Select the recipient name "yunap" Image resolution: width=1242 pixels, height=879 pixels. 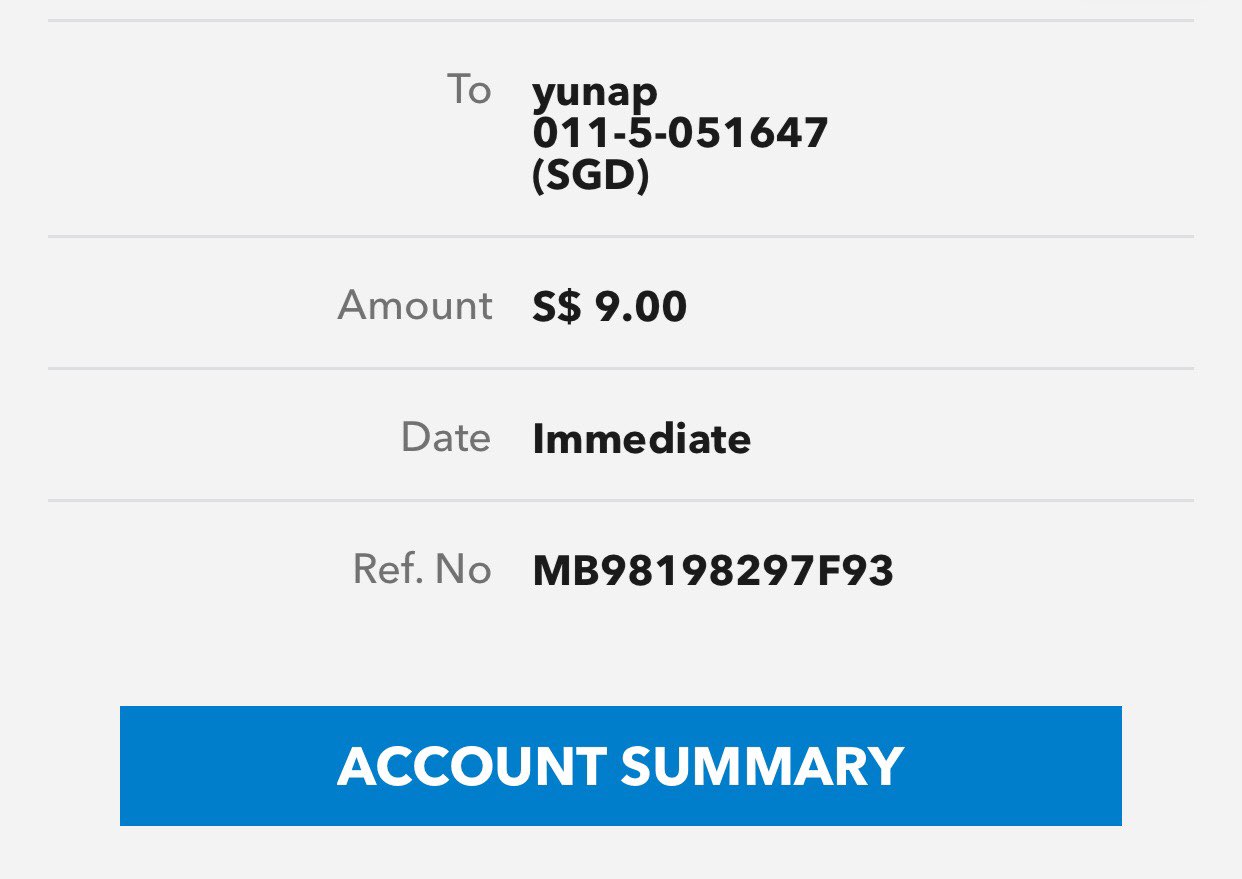[x=595, y=92]
